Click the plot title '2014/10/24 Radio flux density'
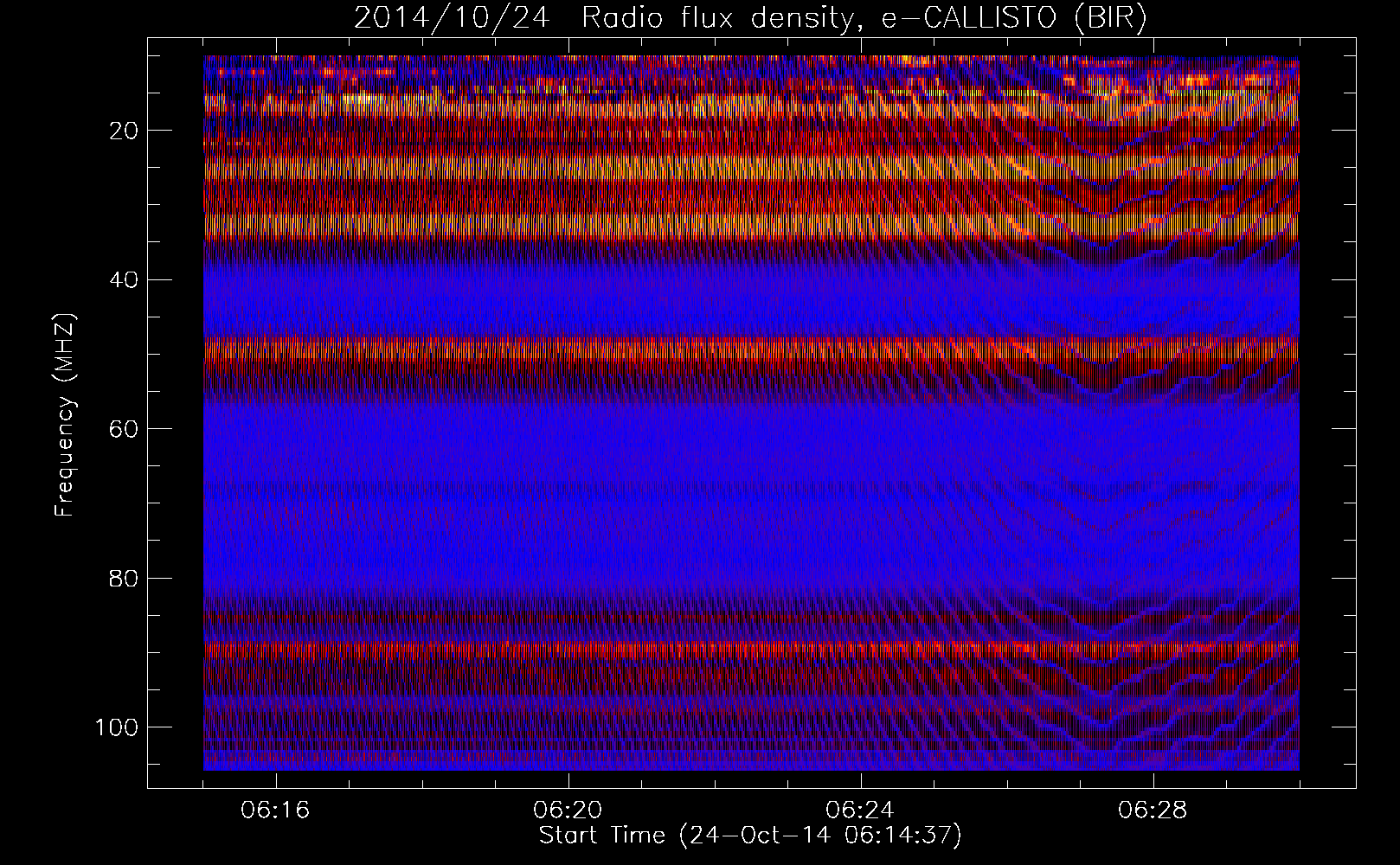This screenshot has height=865, width=1400. (x=750, y=18)
